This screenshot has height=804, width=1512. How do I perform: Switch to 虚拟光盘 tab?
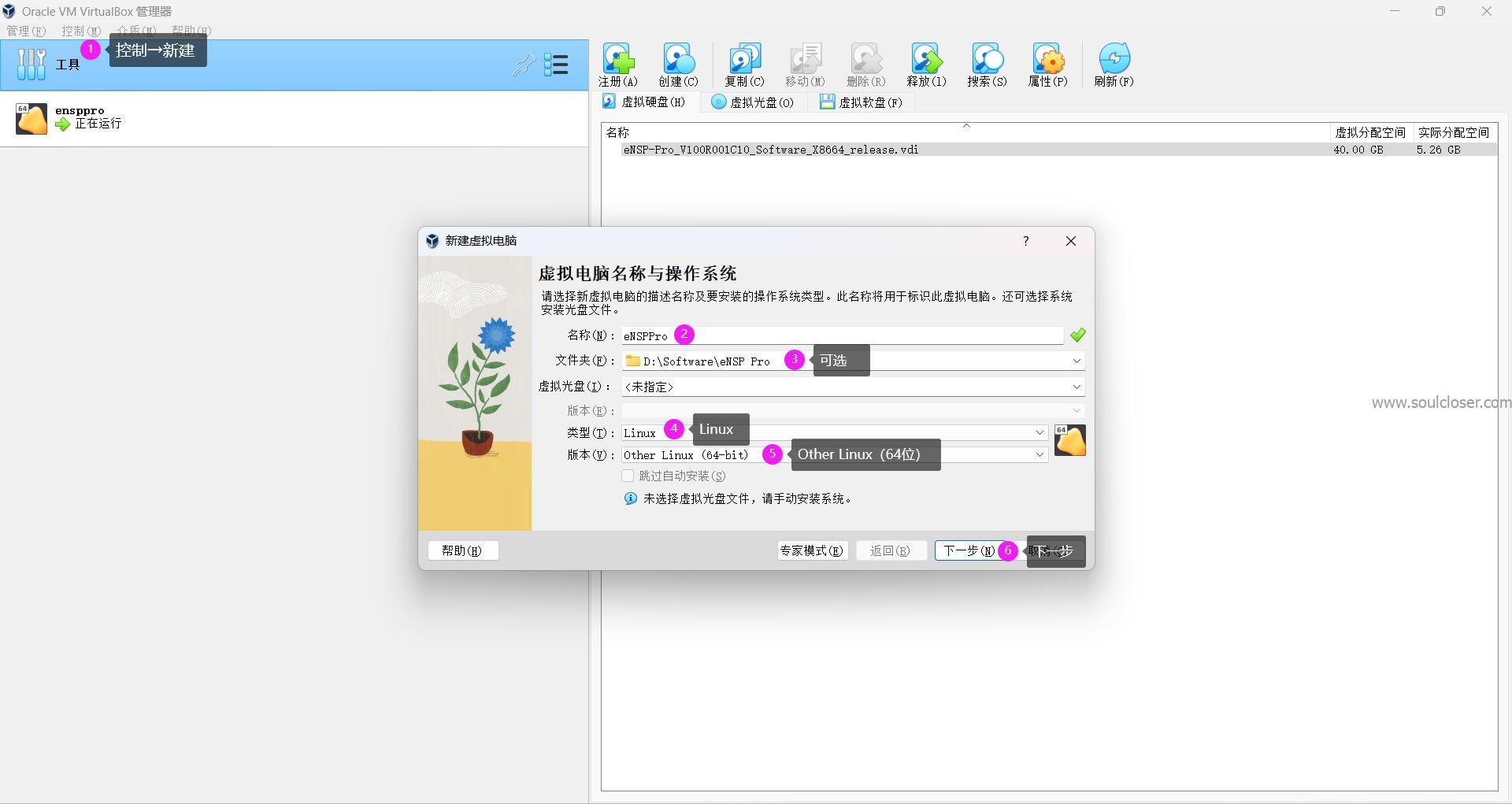[x=752, y=102]
